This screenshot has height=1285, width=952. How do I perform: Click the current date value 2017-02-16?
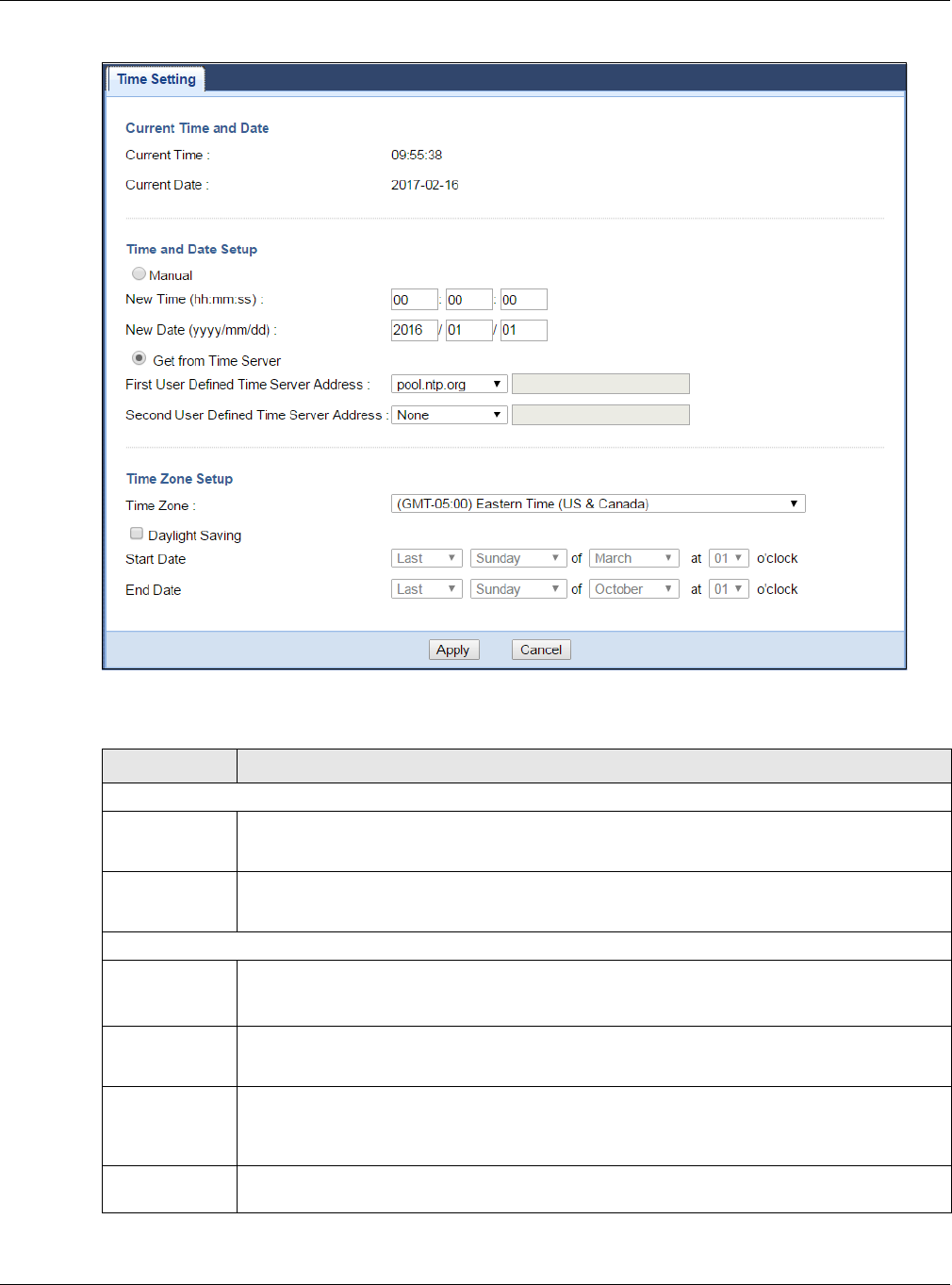[x=425, y=185]
